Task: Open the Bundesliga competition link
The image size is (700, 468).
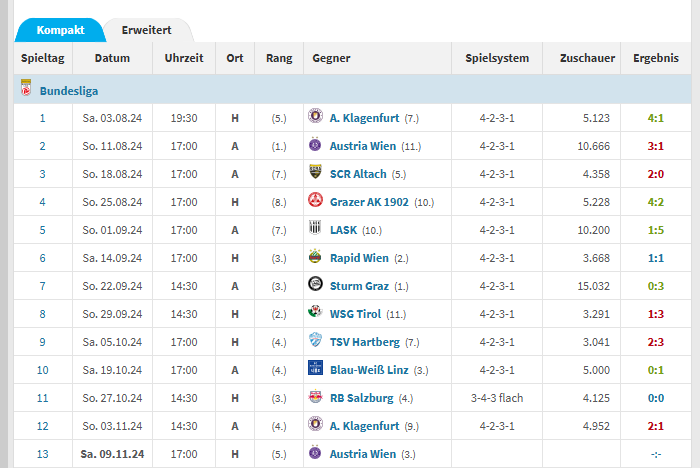Action: click(x=69, y=91)
